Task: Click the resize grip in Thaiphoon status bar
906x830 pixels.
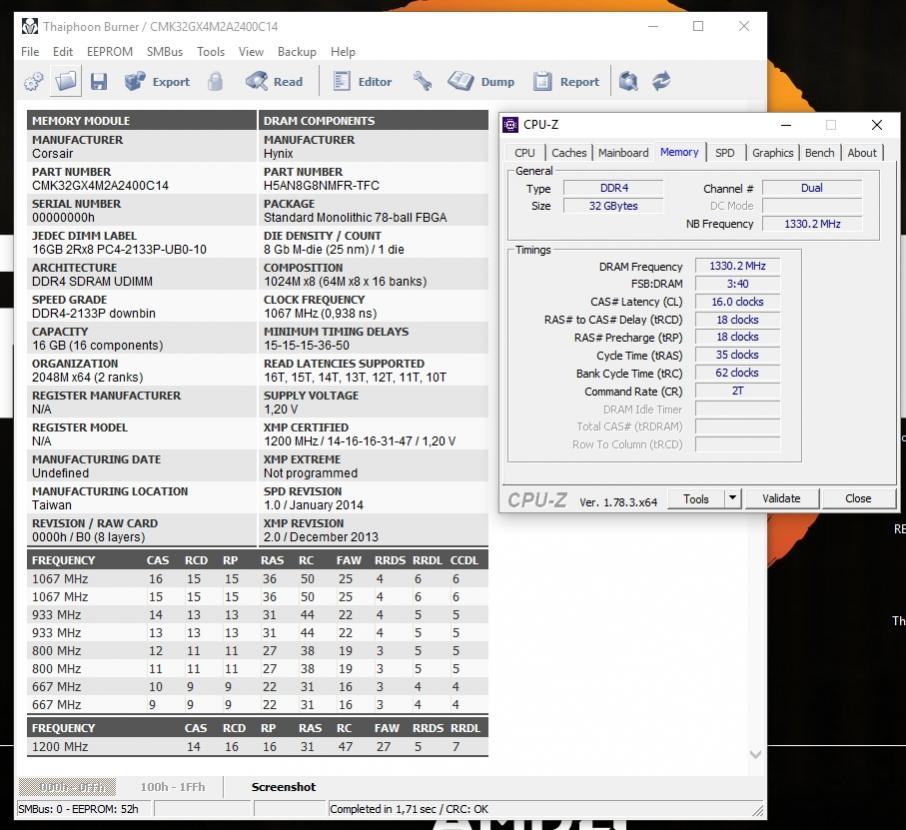Action: click(x=758, y=810)
